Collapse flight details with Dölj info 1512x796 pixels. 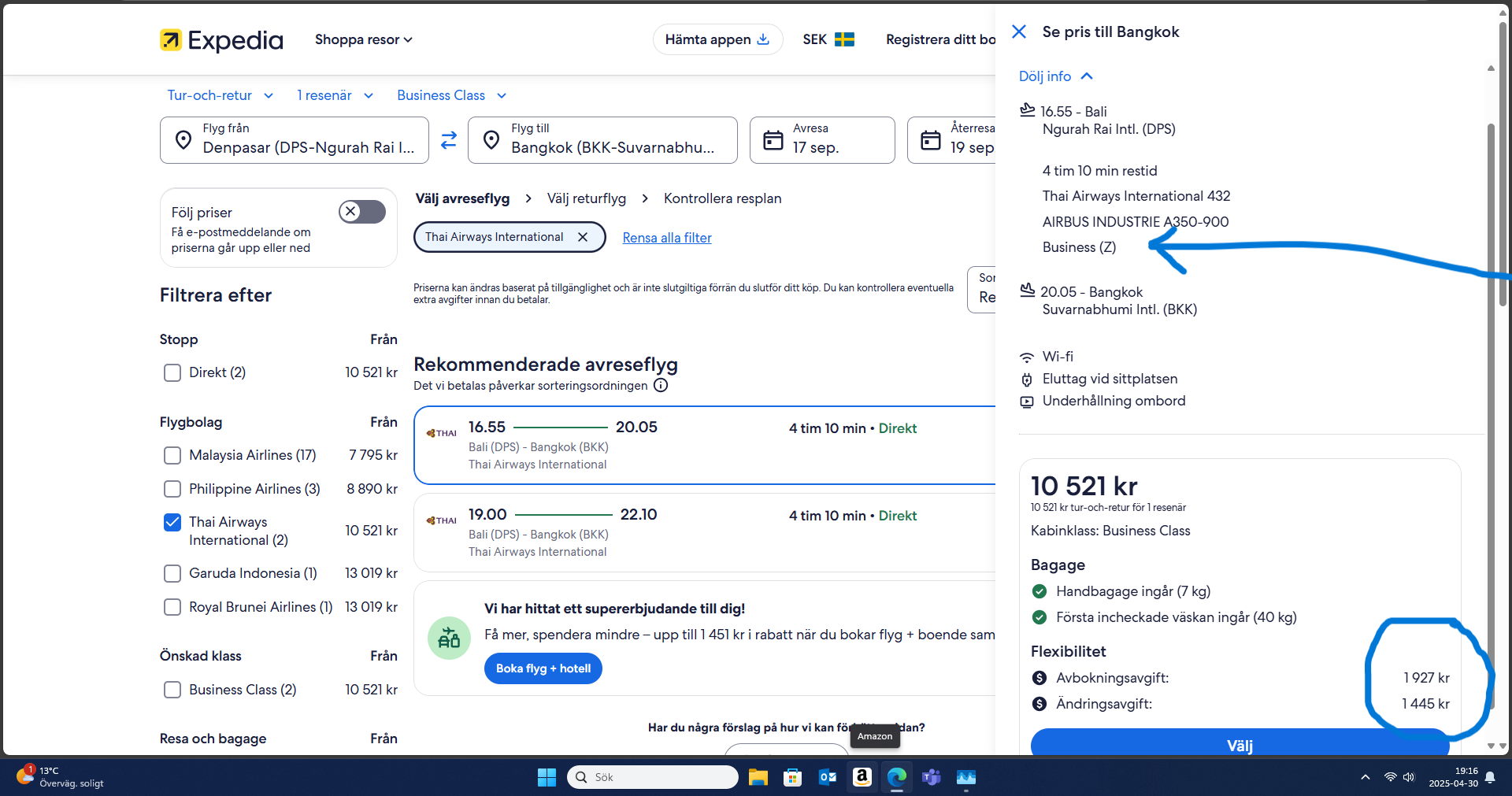(1055, 76)
